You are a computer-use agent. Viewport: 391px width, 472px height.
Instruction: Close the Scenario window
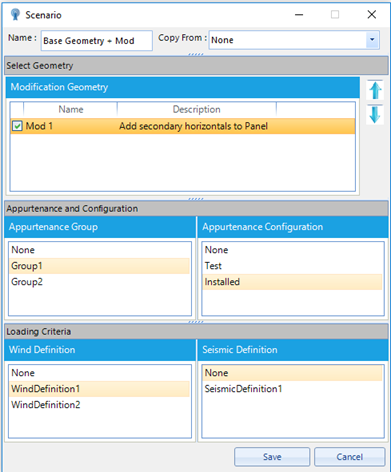coord(372,15)
